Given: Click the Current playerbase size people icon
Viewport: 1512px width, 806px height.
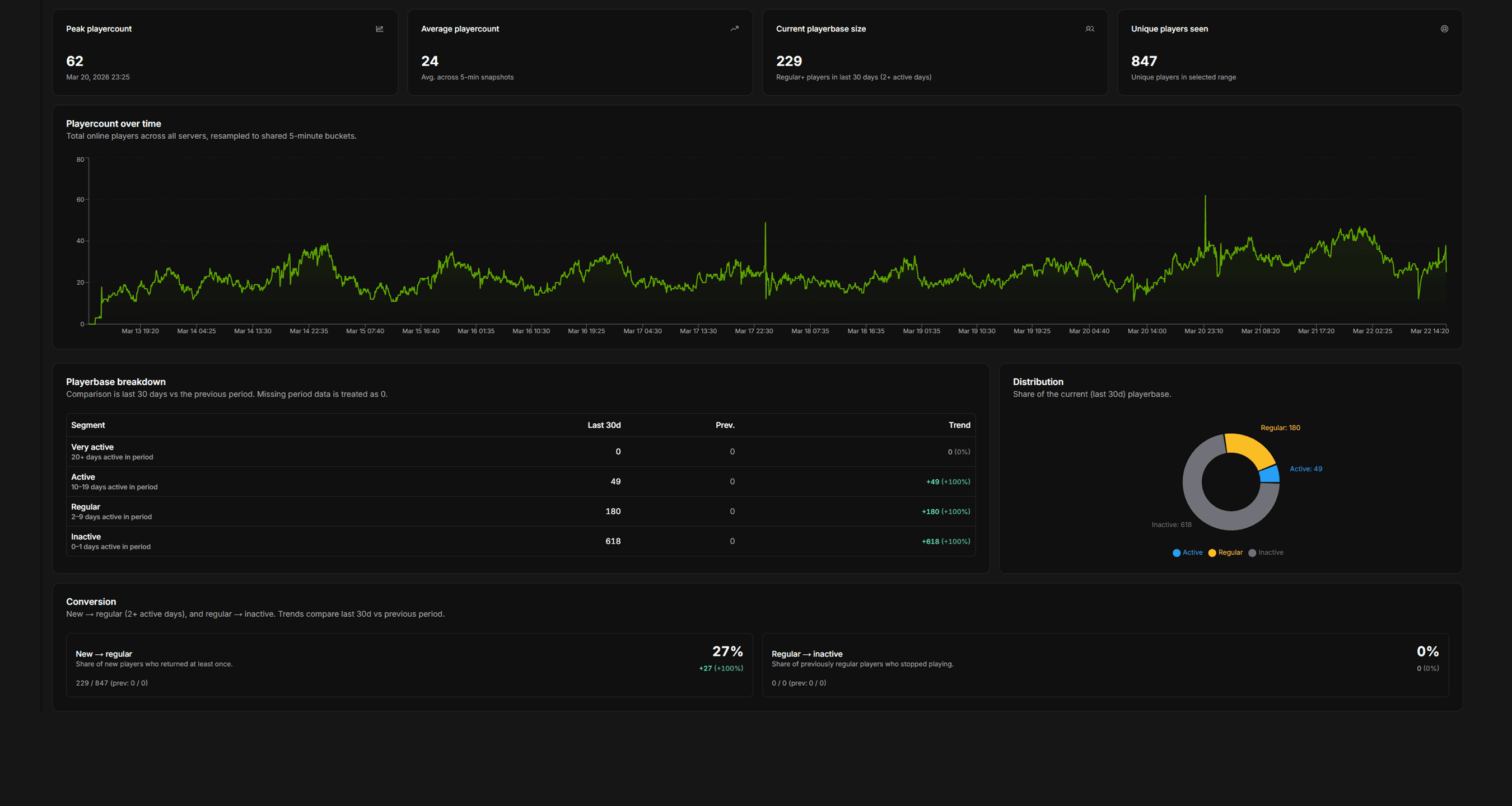Looking at the screenshot, I should (1089, 28).
